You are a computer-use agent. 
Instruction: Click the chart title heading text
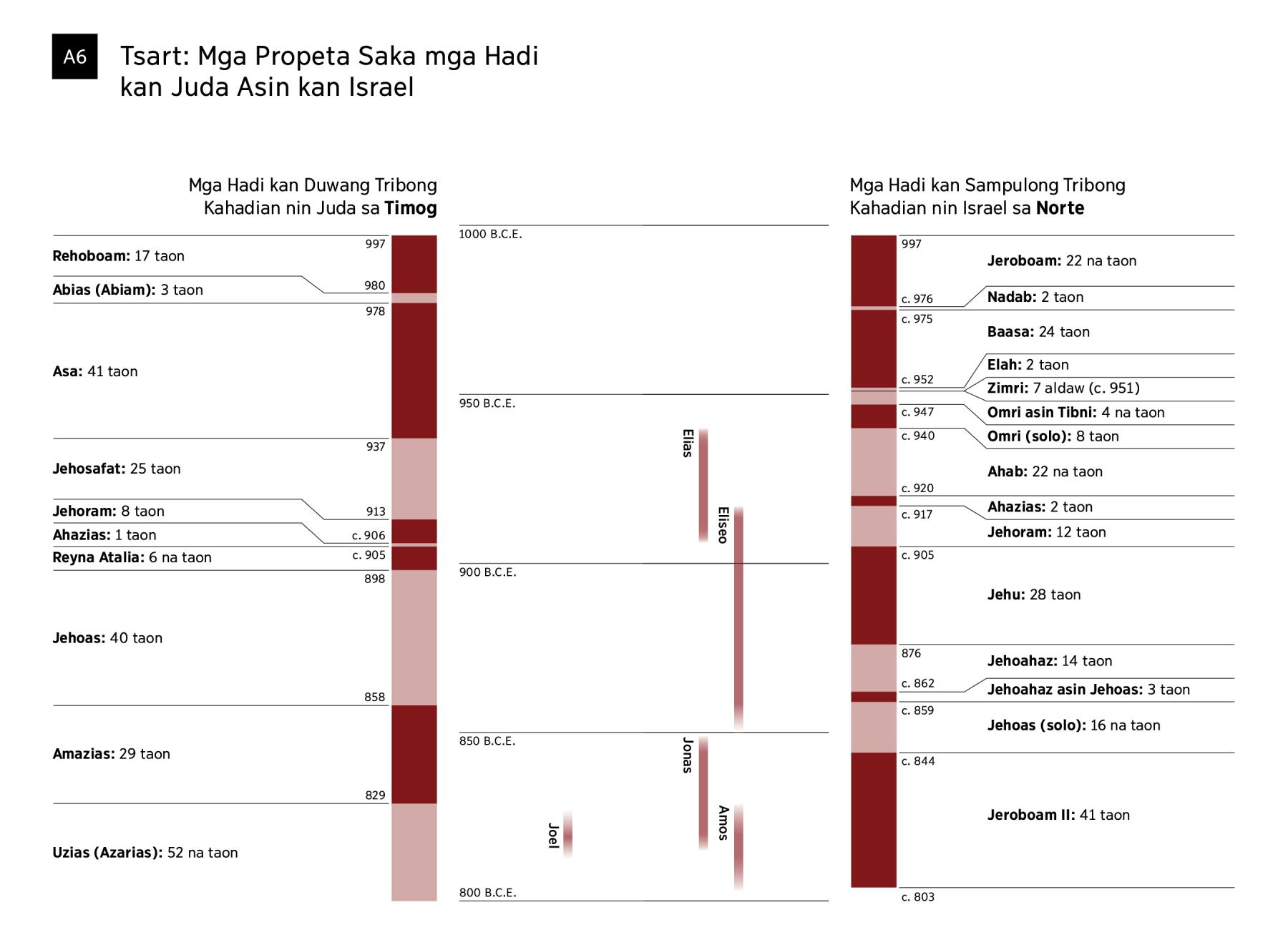(329, 71)
